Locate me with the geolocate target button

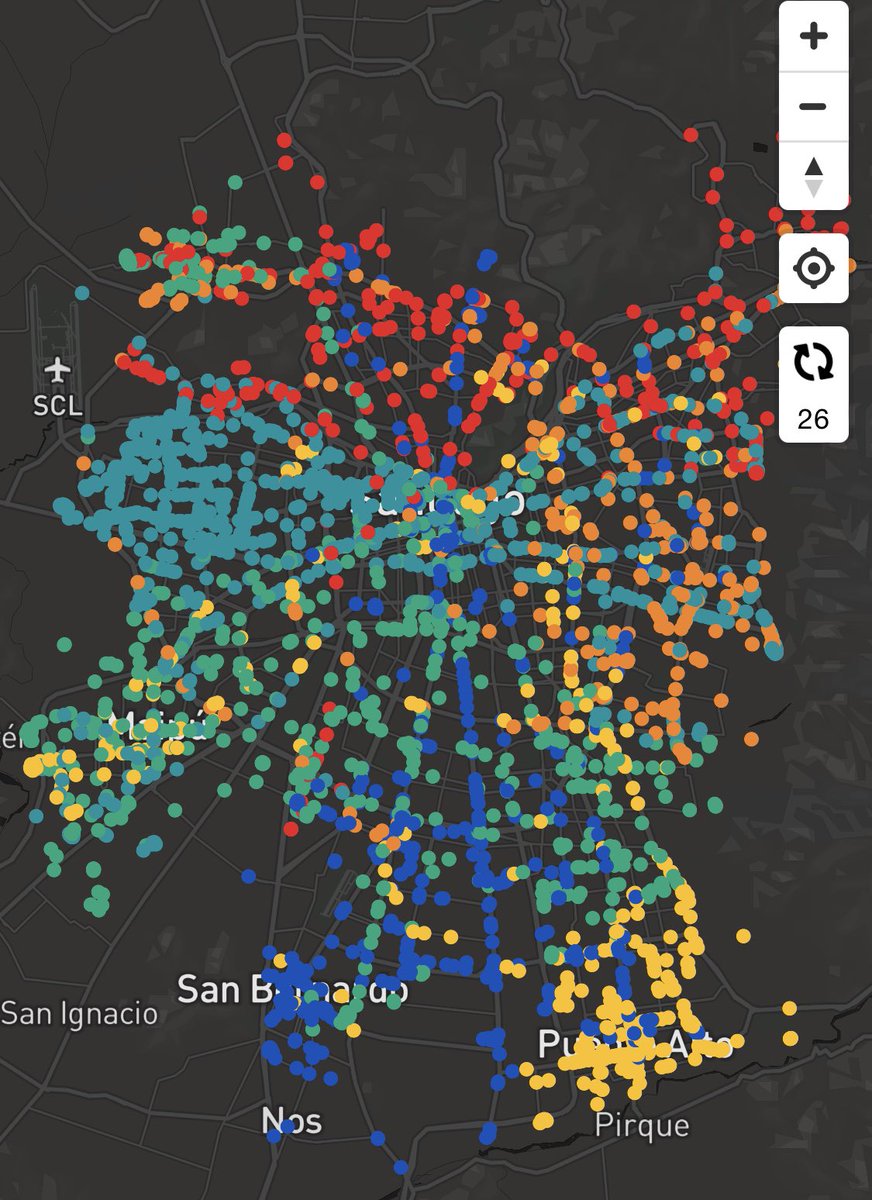tap(813, 268)
